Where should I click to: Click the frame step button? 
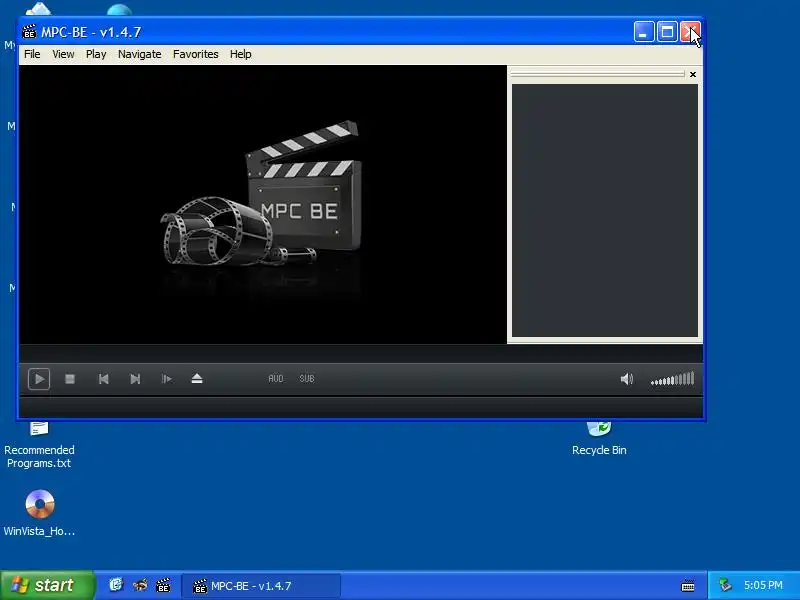click(x=166, y=379)
